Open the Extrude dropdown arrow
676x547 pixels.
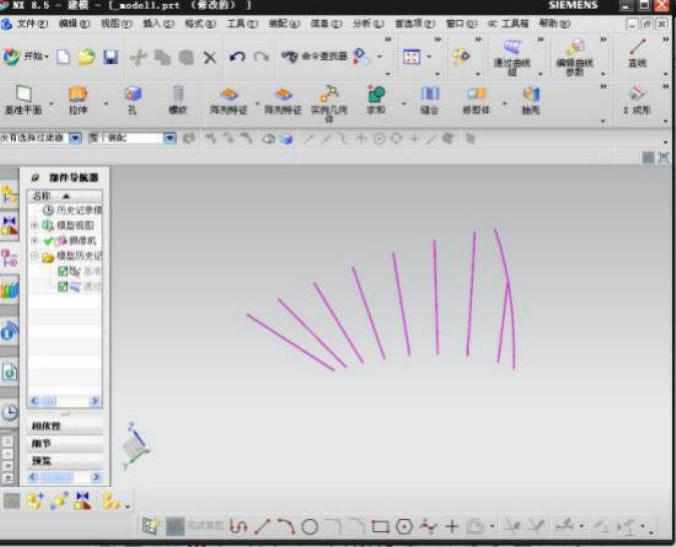point(106,104)
